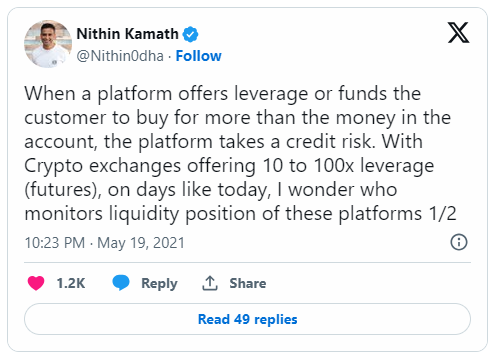Select the Share text label
This screenshot has width=499, height=361.
(248, 283)
